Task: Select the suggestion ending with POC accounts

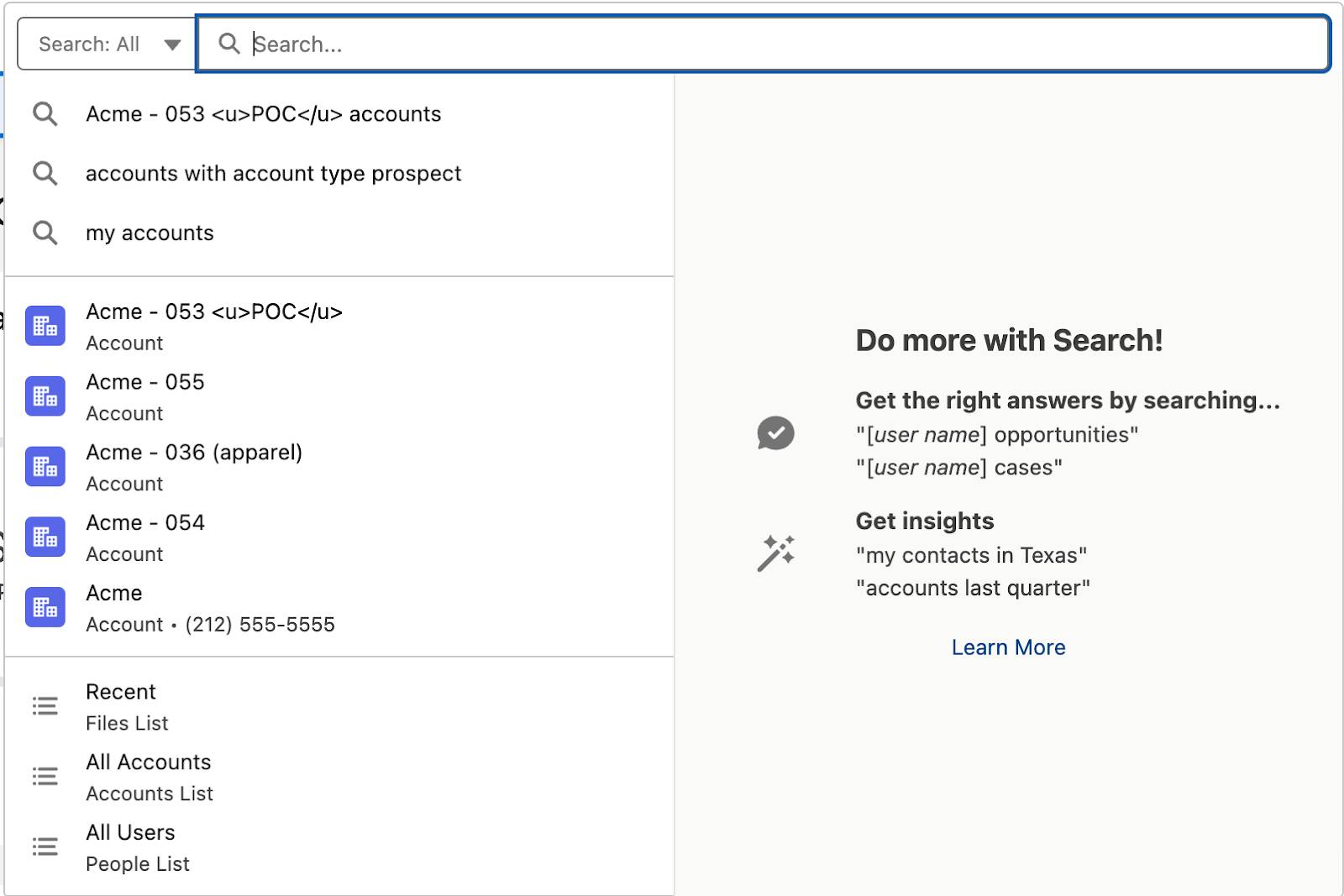Action: pos(339,114)
